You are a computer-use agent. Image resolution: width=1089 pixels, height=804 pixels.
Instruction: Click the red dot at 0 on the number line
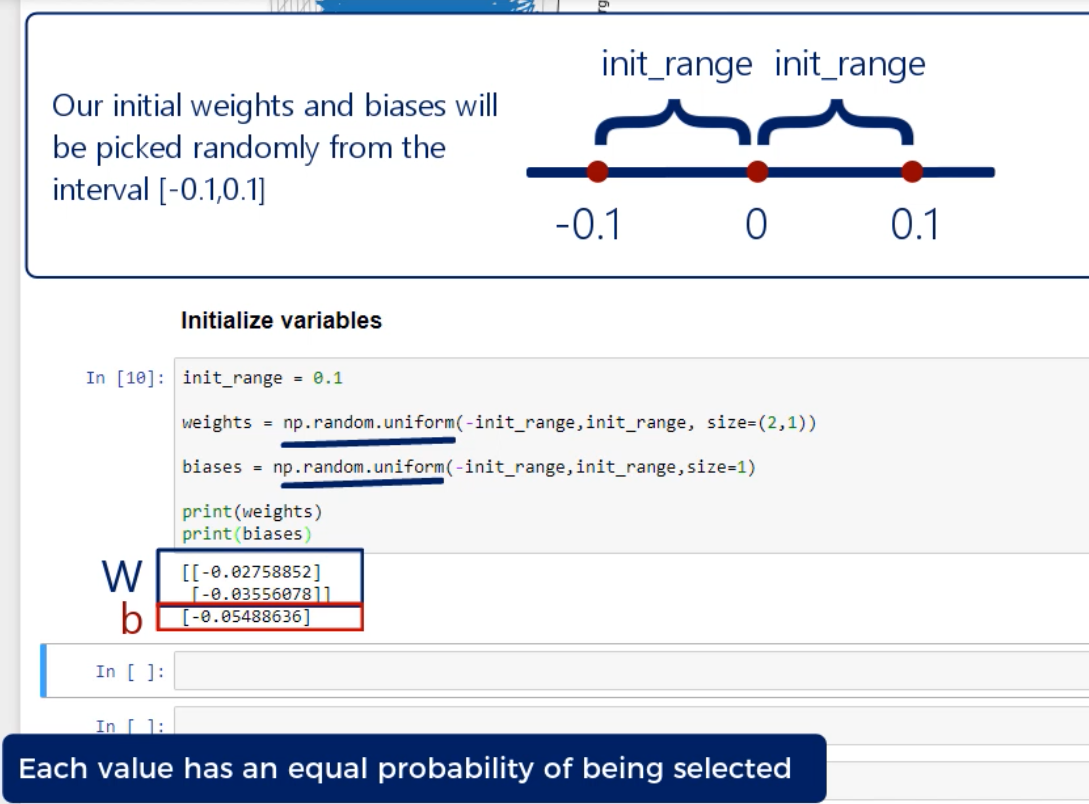click(757, 172)
